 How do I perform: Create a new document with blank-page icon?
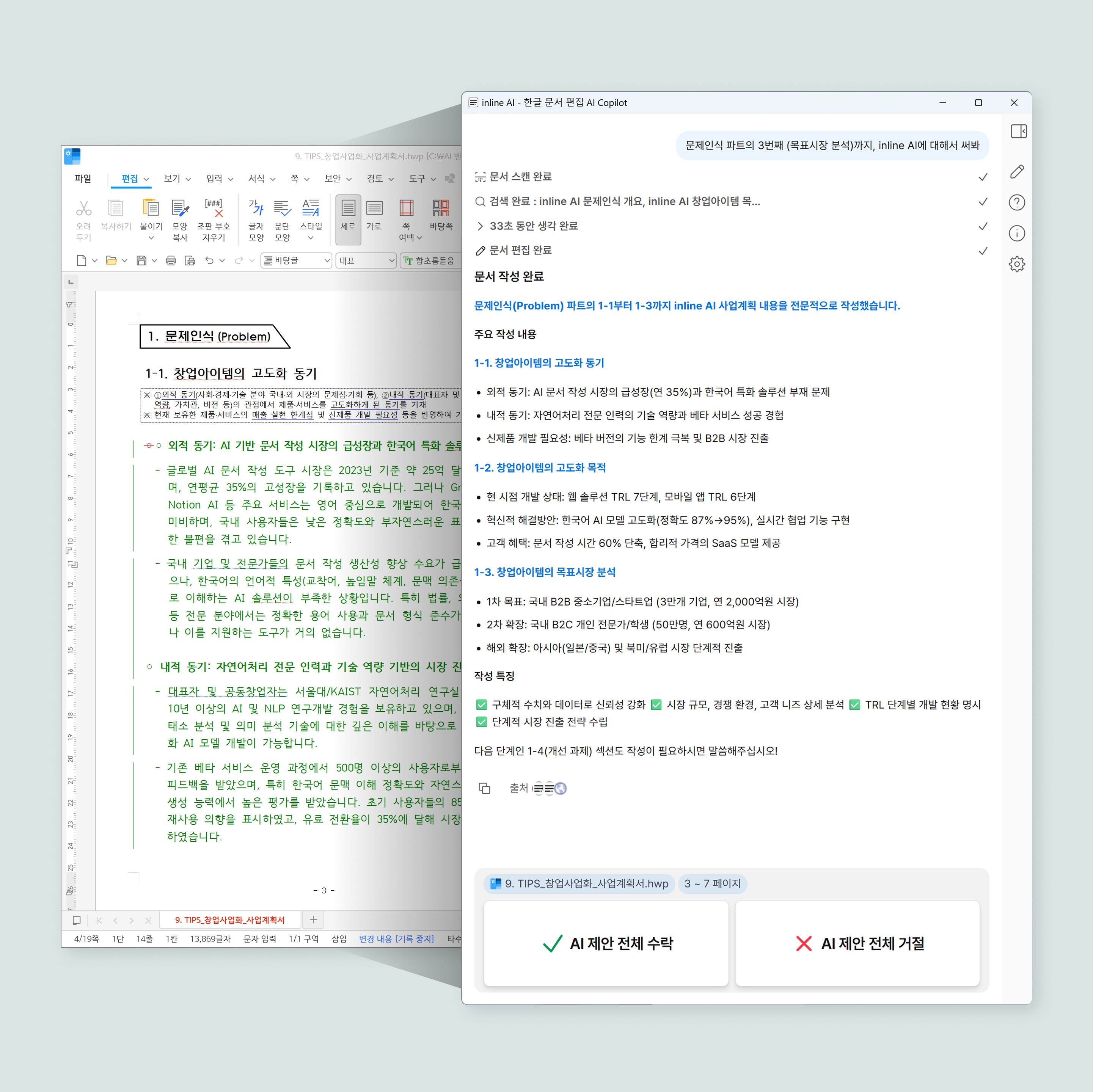pos(82,261)
